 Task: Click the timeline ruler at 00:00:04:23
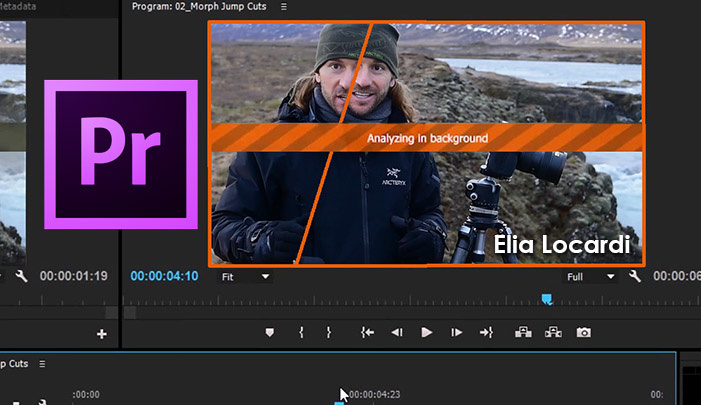coord(374,394)
